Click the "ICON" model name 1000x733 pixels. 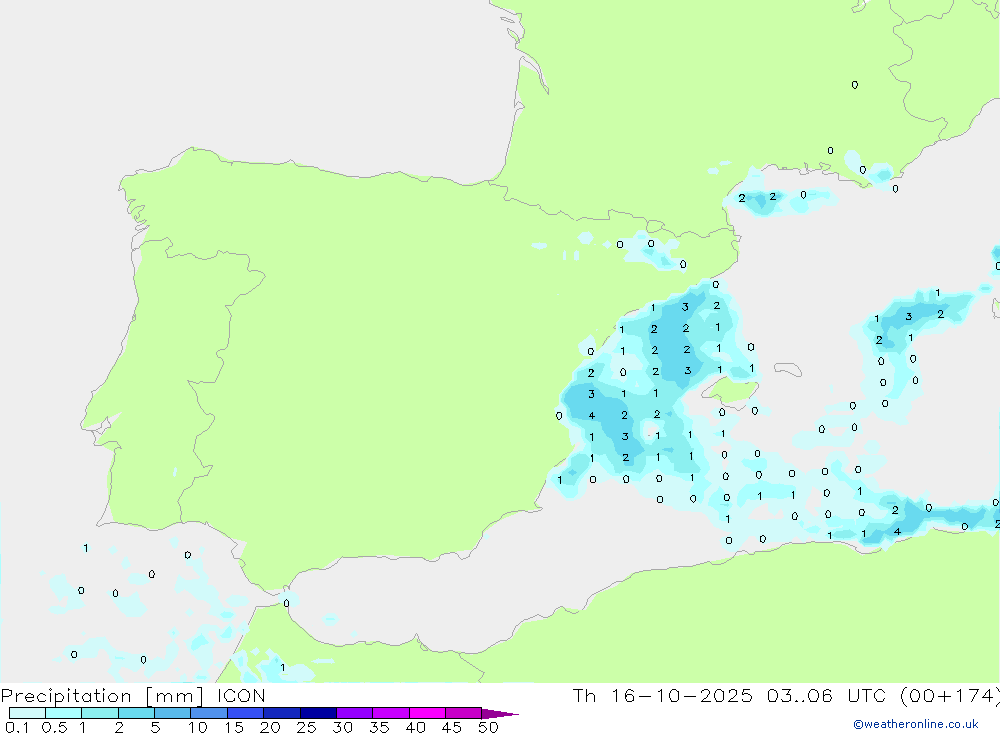241,696
